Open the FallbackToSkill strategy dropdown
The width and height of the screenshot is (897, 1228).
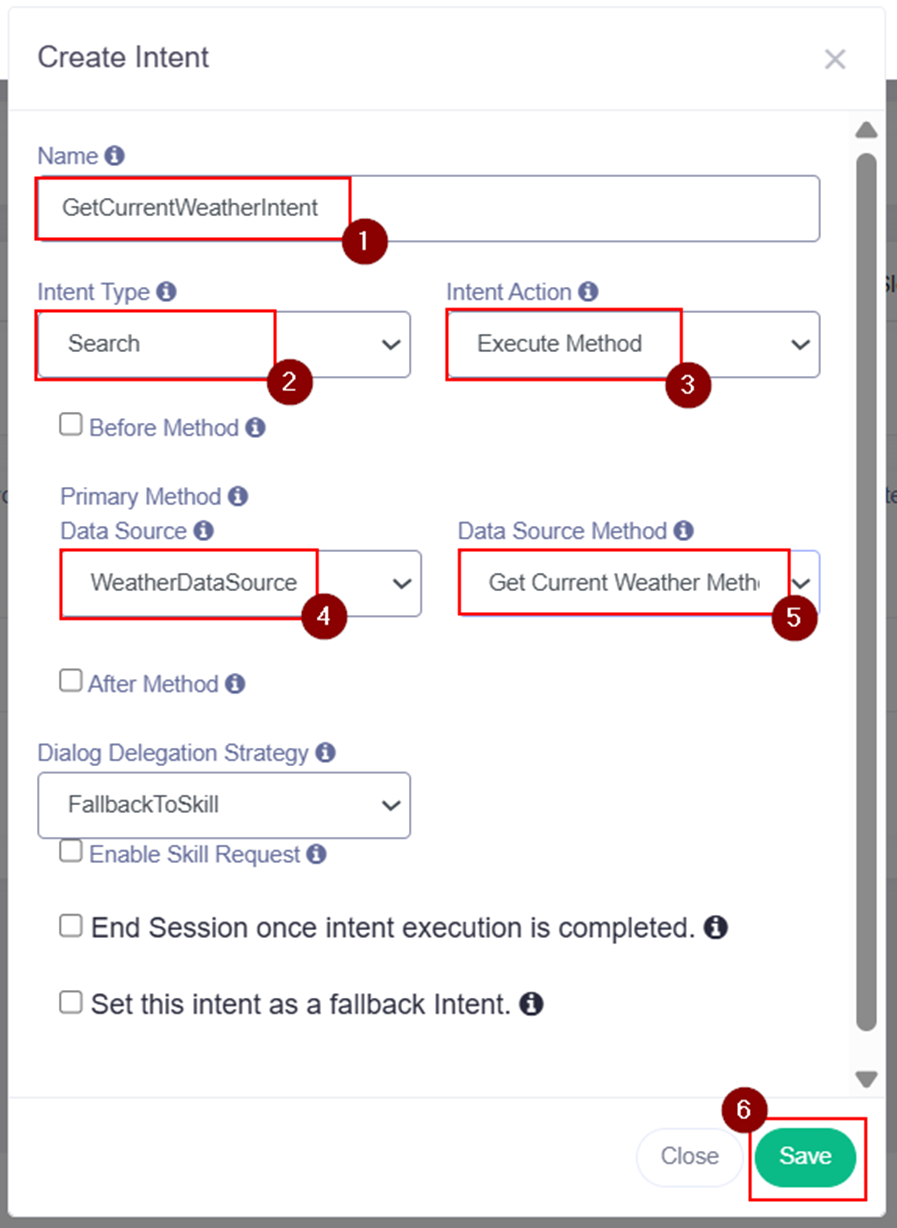click(223, 804)
